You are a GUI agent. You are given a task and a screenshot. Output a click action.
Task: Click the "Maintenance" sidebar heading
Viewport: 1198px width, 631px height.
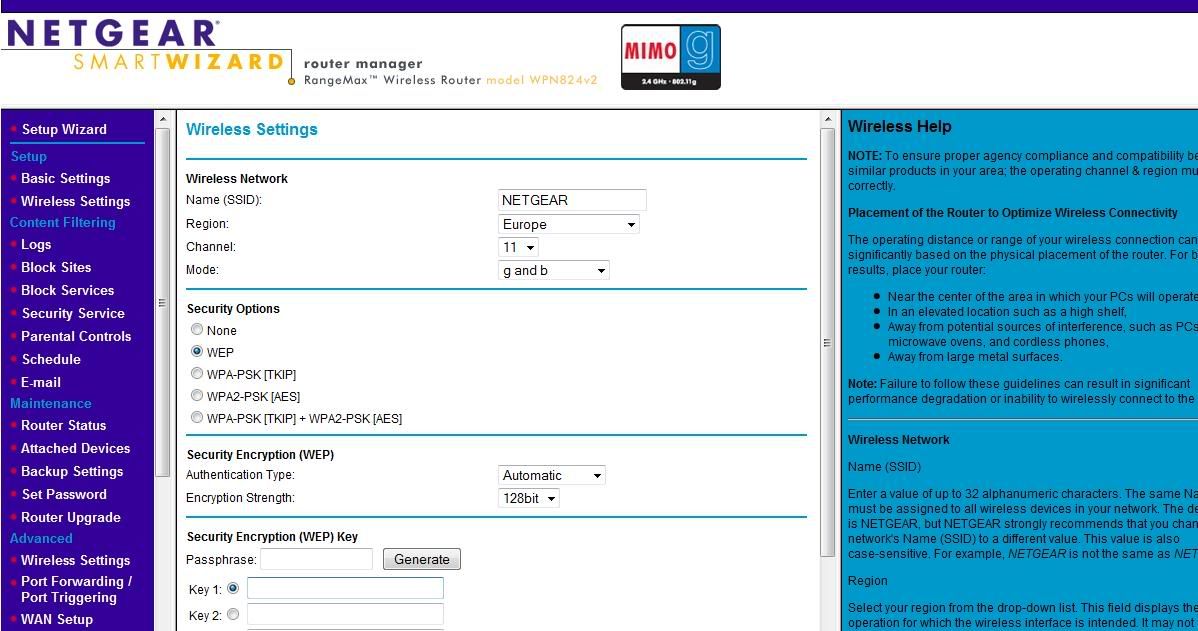(x=50, y=403)
